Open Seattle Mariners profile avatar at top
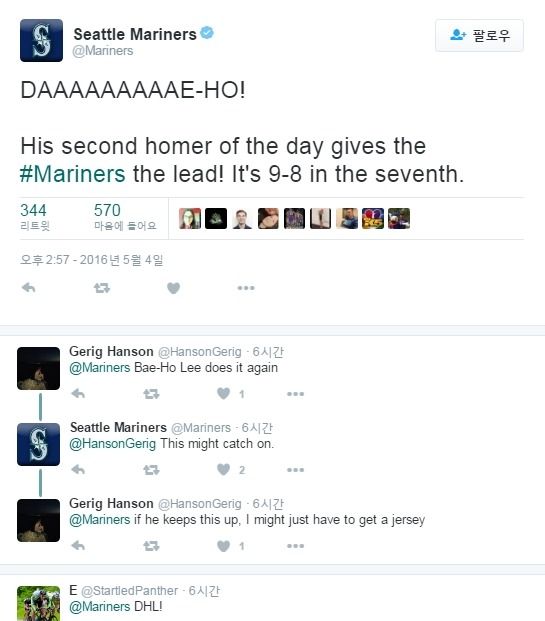 41,40
